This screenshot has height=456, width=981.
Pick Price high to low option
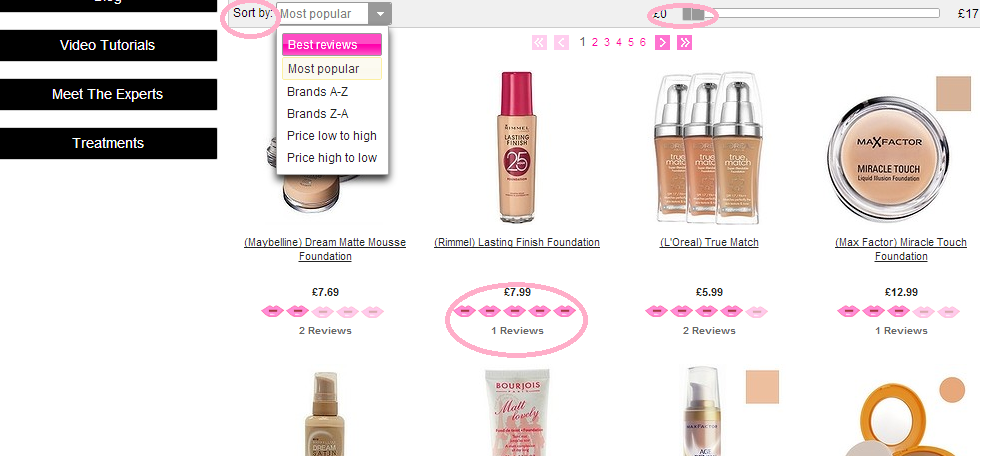332,158
